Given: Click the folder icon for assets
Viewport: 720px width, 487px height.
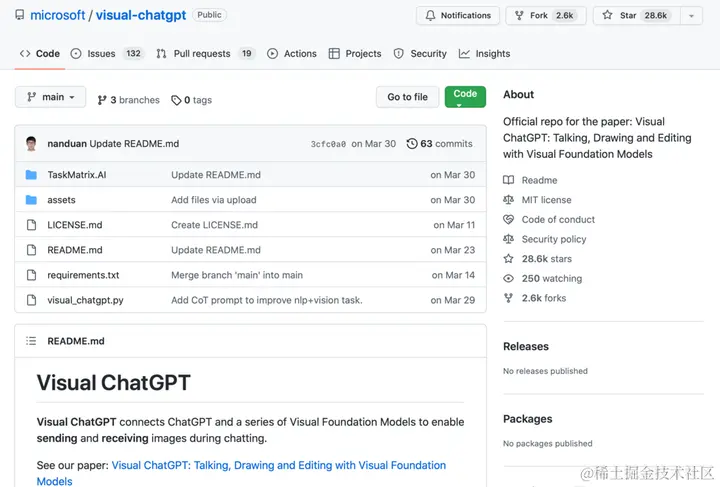Looking at the screenshot, I should 31,200.
